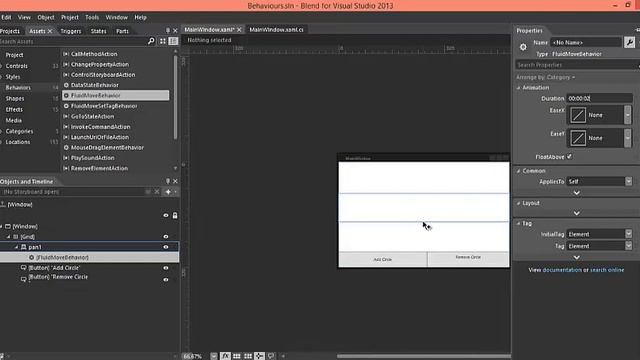Open the EaseX easing dropdown

[x=628, y=115]
